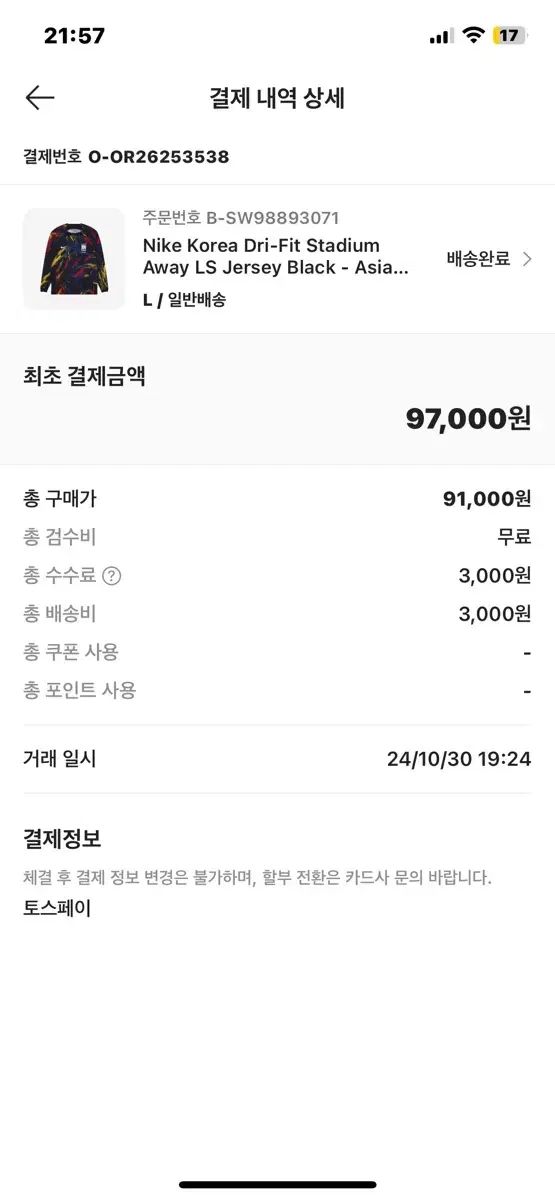Screen dimensions: 555x1200
Task: Tap the 총 수수료 fee label
Action: (x=59, y=575)
